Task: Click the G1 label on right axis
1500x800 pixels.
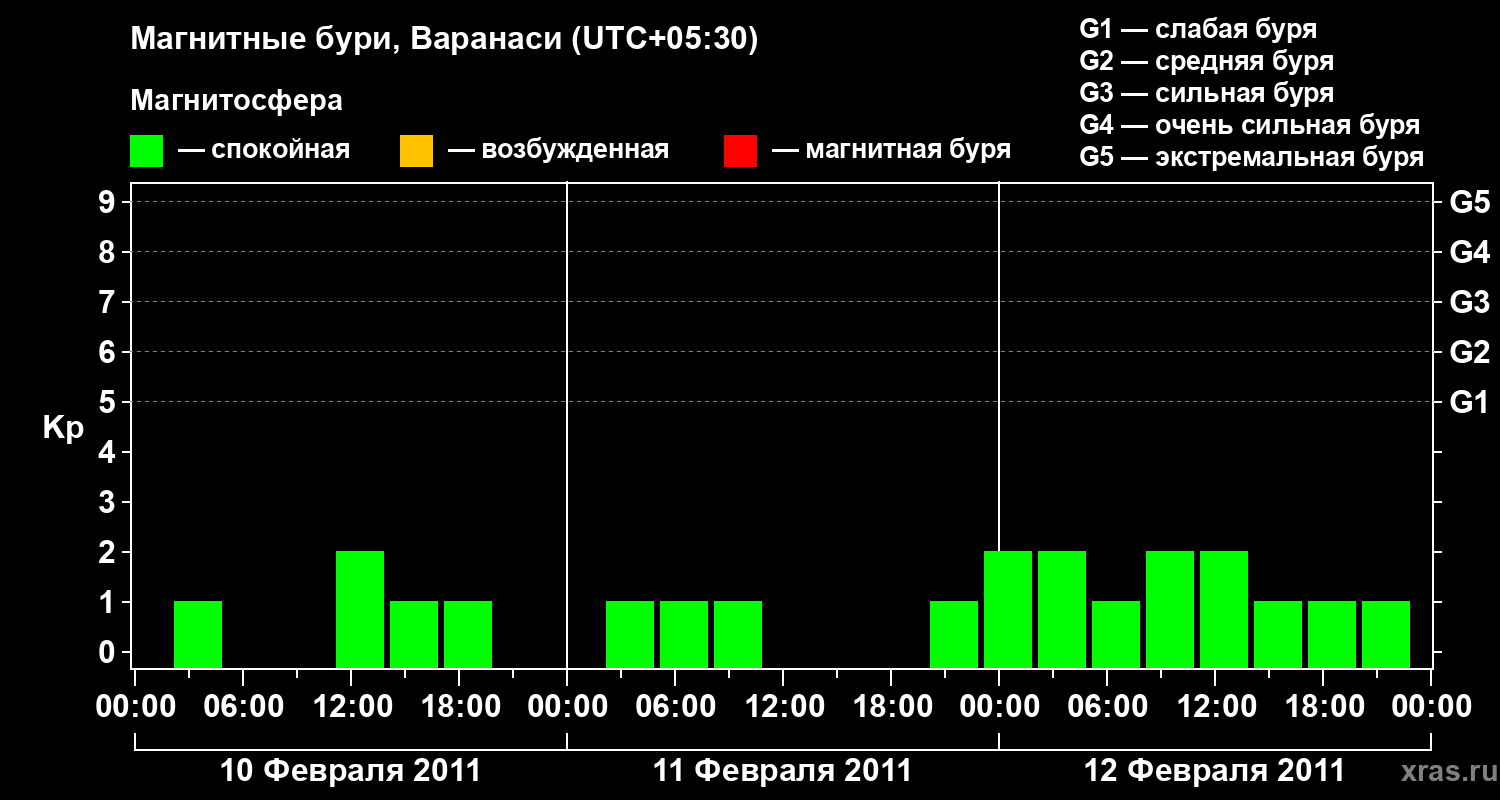Action: pyautogui.click(x=1469, y=402)
